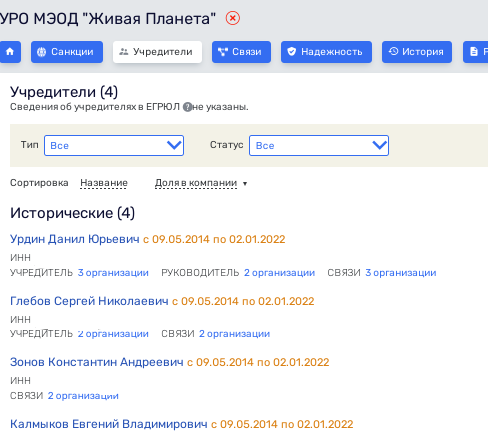
Task: Click Урдин's РУКОВОДИТЕЛЬ 2 организации link
Action: click(x=279, y=273)
